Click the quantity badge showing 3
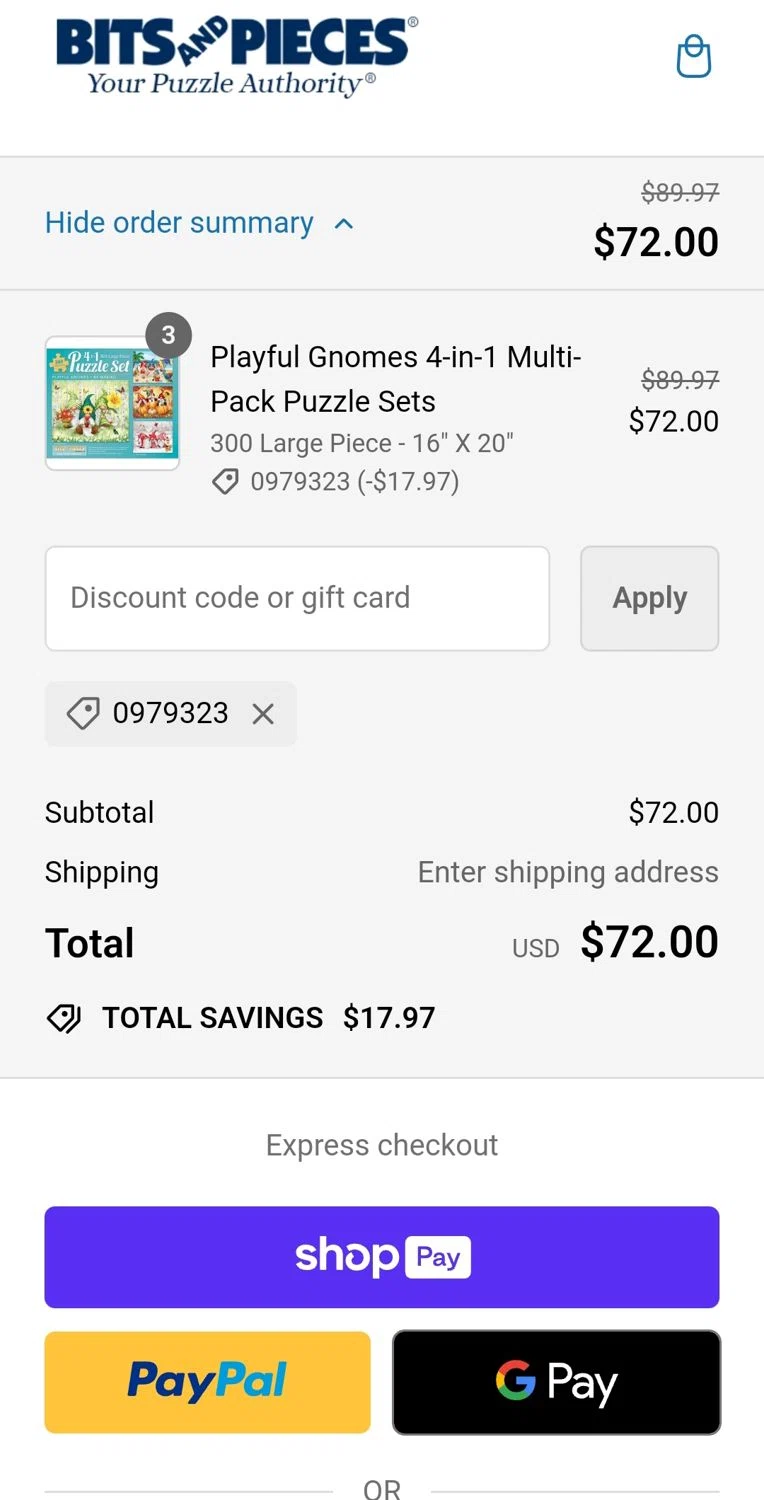This screenshot has width=764, height=1500. 168,336
